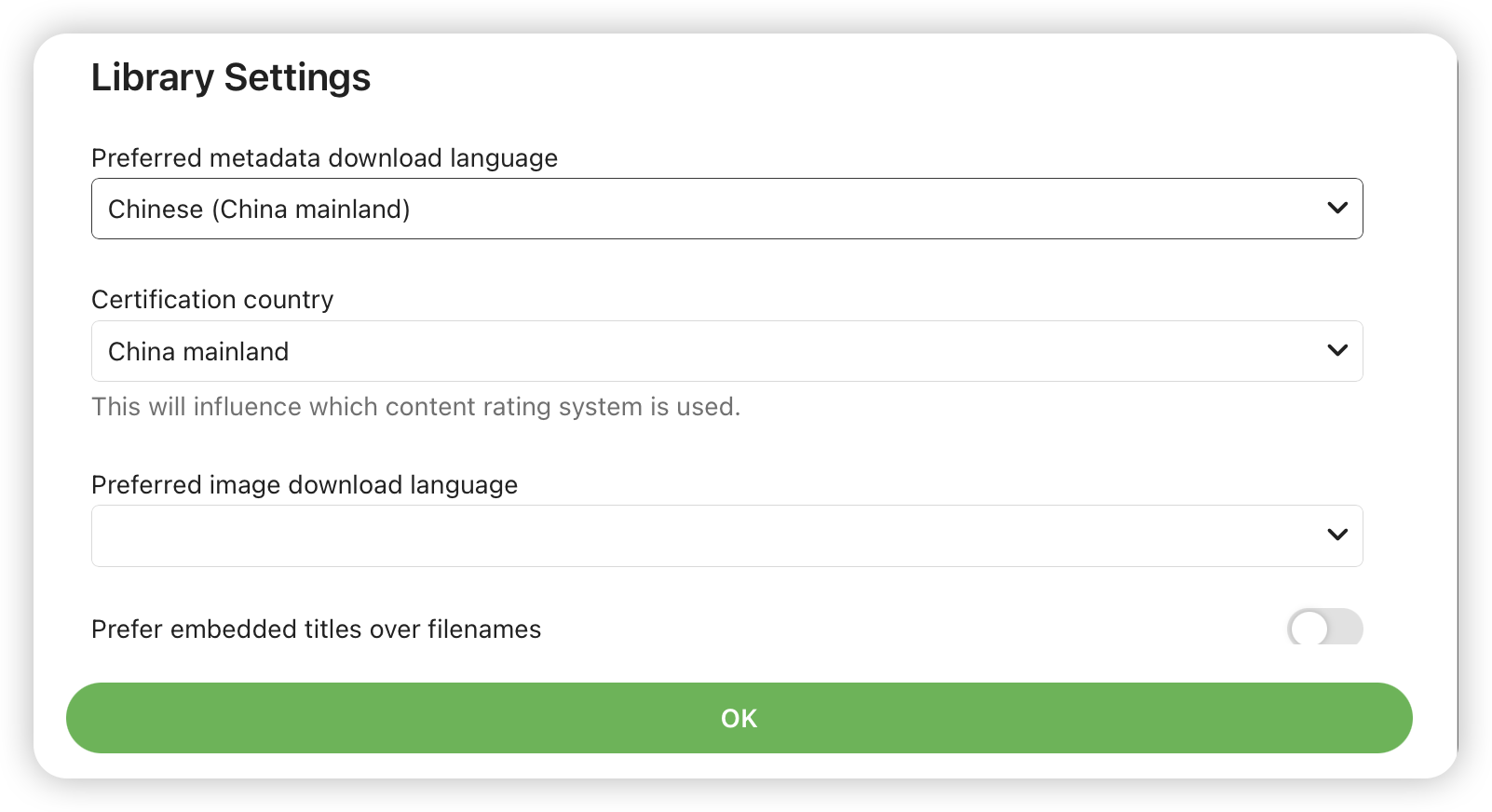Click the selected 'Chinese (China mainland)' value
1492x812 pixels.
click(x=259, y=210)
